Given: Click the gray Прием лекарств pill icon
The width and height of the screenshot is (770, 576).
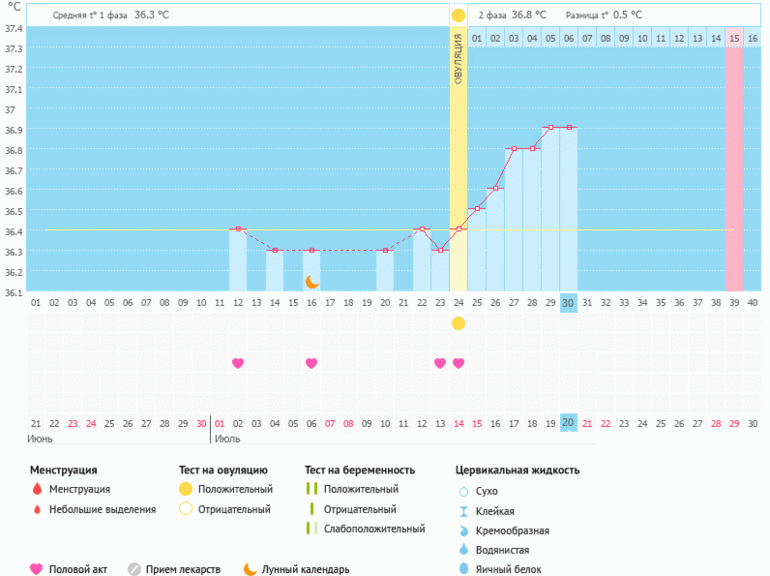Looking at the screenshot, I should click(x=134, y=569).
